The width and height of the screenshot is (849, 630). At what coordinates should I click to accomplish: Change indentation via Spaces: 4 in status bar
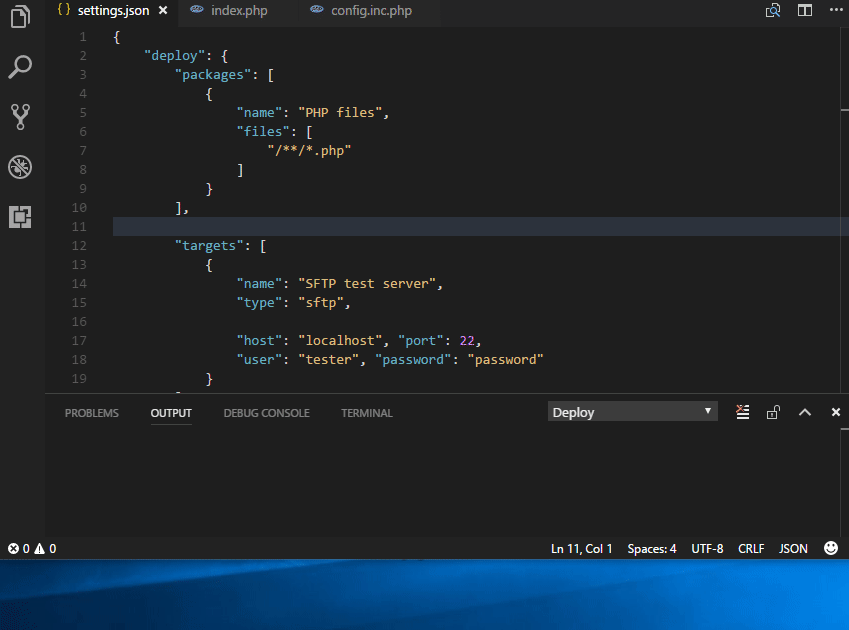click(651, 548)
